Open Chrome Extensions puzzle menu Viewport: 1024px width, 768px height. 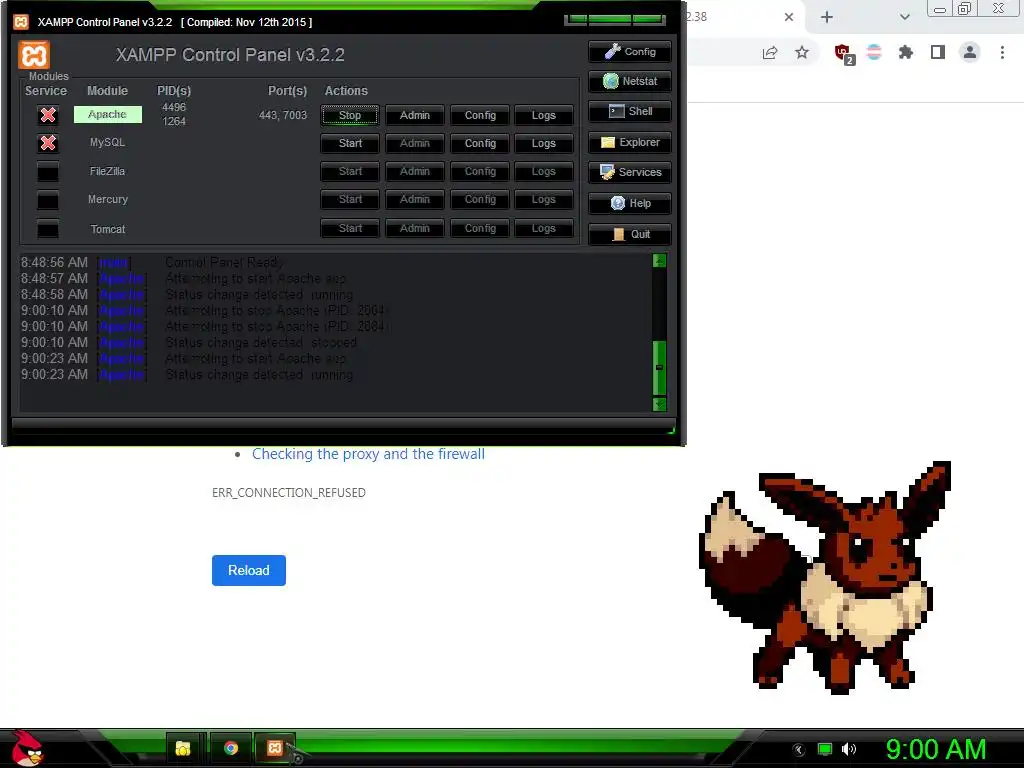point(906,52)
